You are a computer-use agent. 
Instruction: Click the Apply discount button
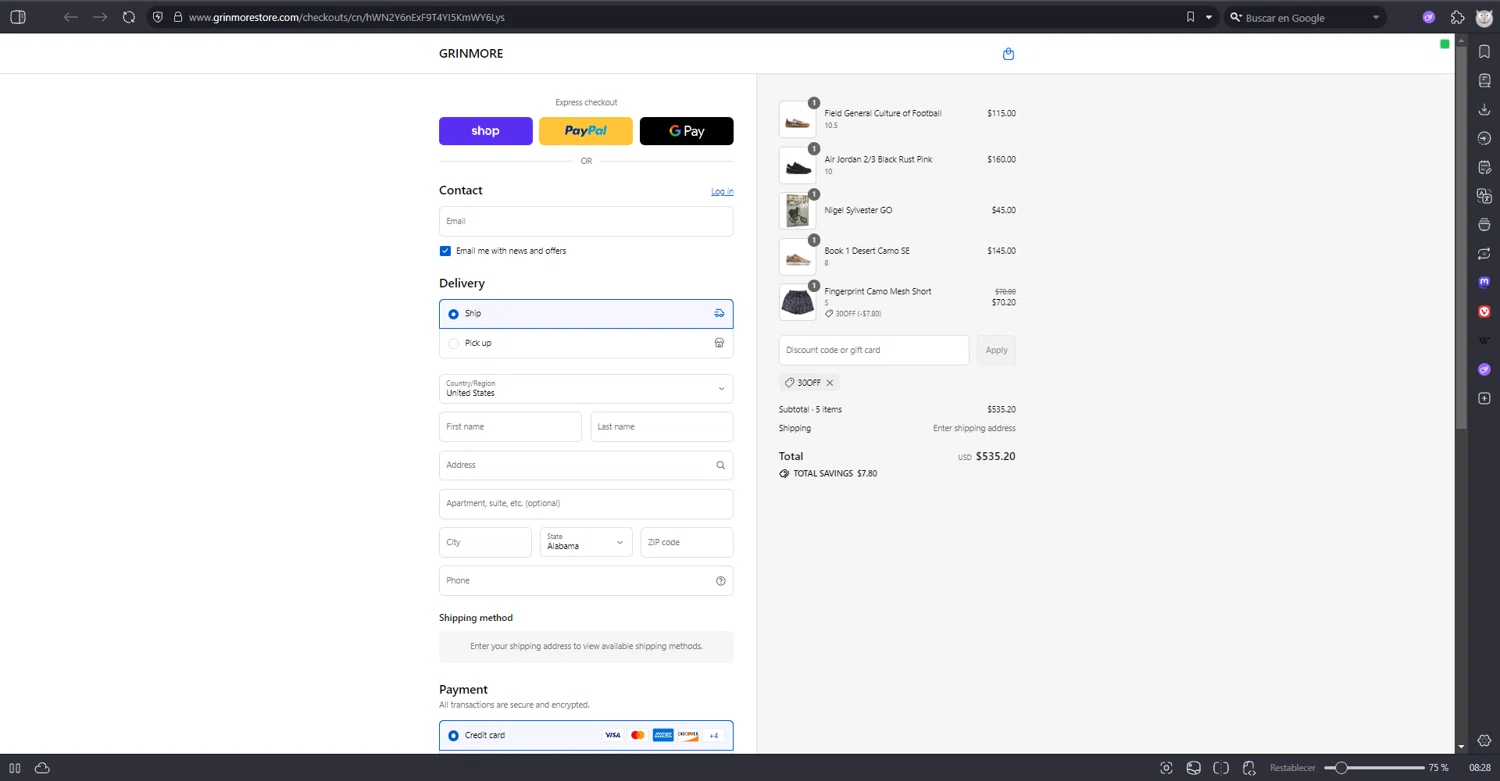point(997,351)
